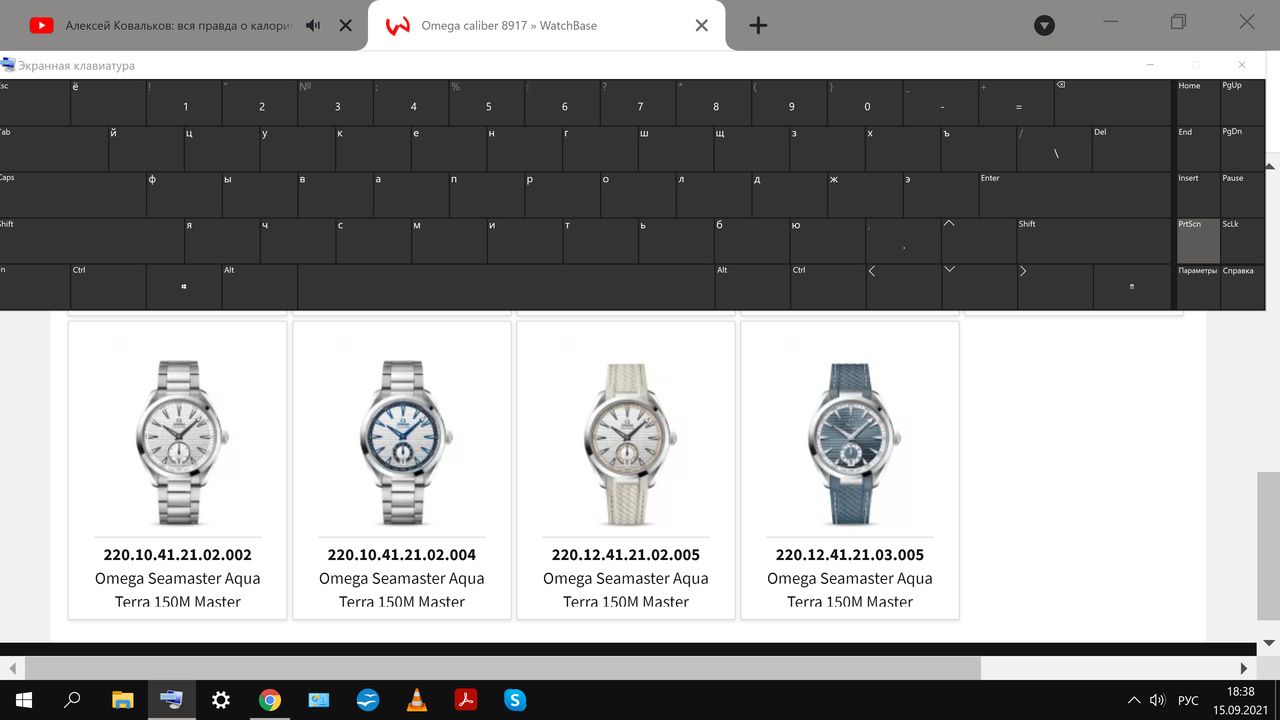
Task: Open File Explorer from the taskbar
Action: click(x=123, y=700)
